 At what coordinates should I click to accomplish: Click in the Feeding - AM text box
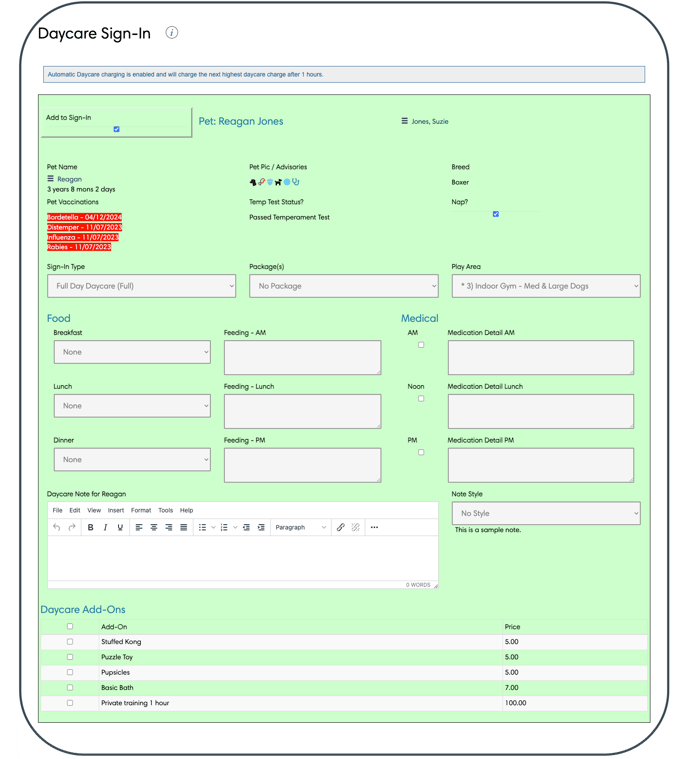tap(303, 358)
